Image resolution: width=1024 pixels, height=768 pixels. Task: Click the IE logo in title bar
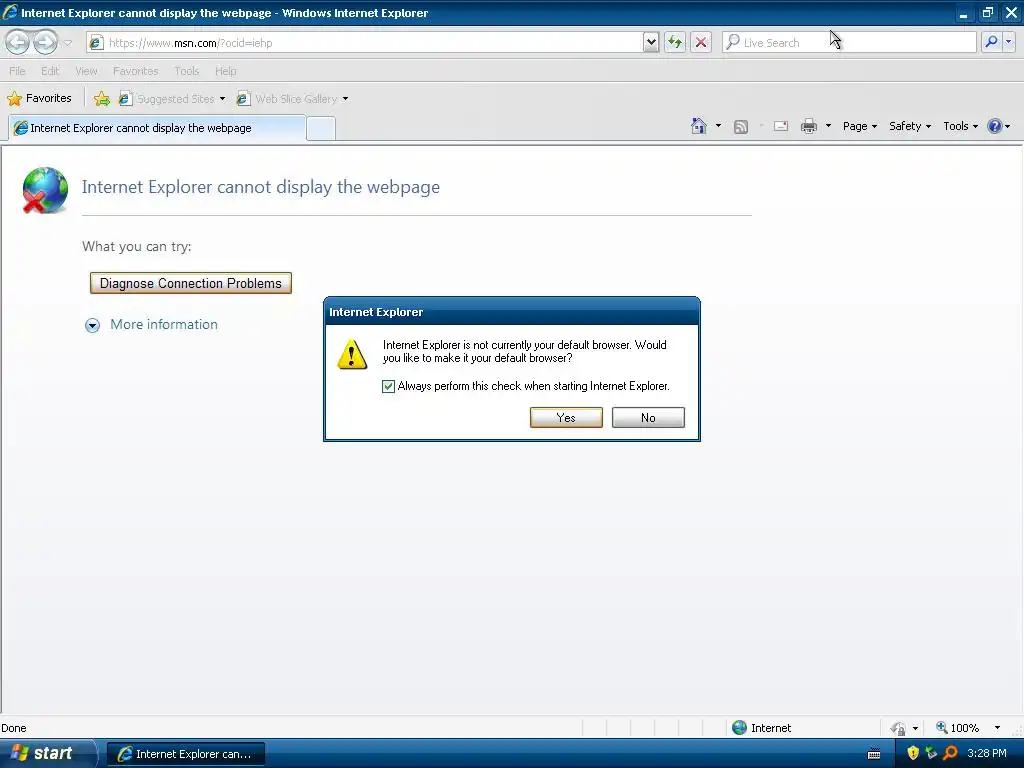10,12
